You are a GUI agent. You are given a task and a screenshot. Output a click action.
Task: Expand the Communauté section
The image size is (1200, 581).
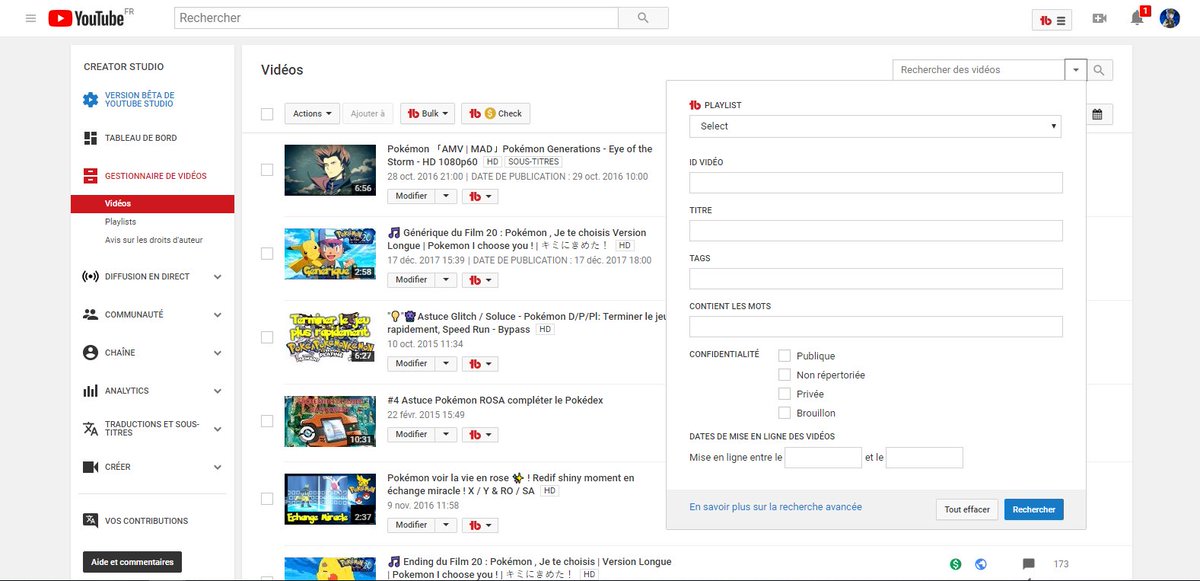[218, 314]
